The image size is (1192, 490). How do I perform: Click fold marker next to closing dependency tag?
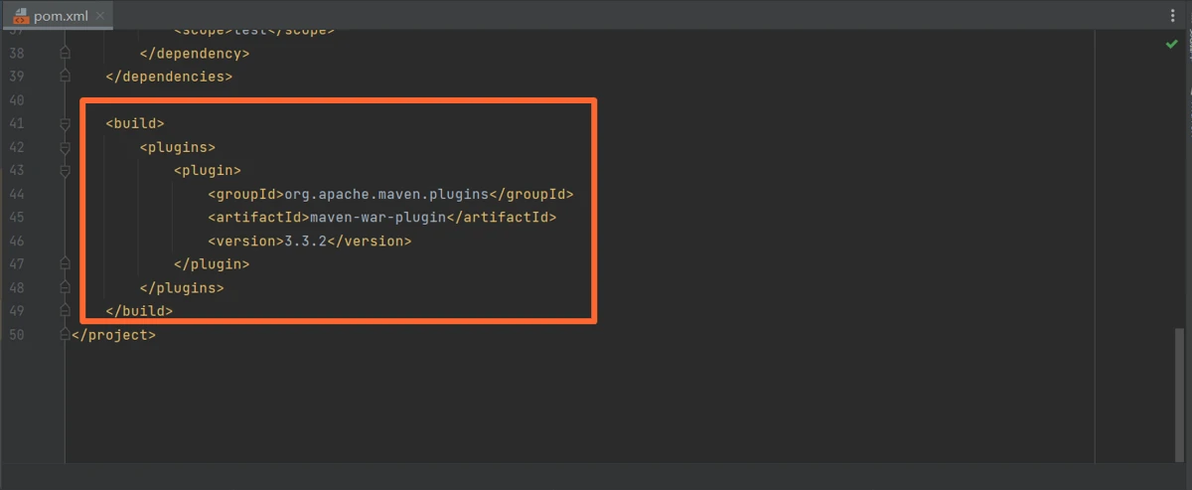click(65, 53)
